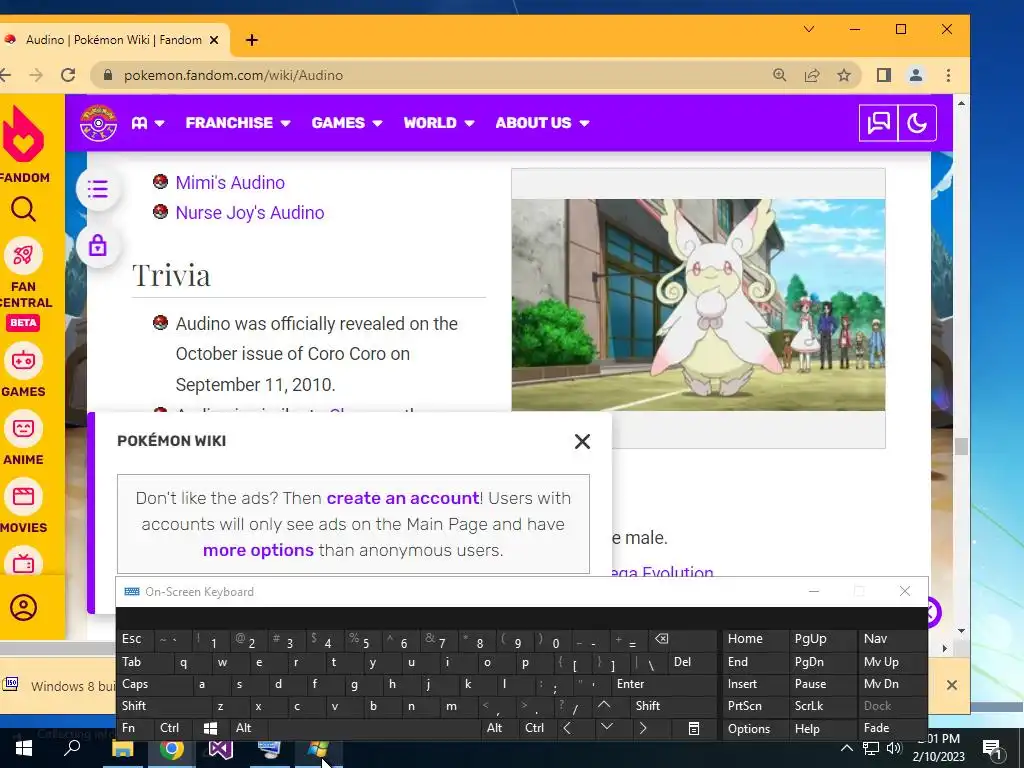Open Chrome profile avatar
The height and width of the screenshot is (768, 1024).
[916, 75]
